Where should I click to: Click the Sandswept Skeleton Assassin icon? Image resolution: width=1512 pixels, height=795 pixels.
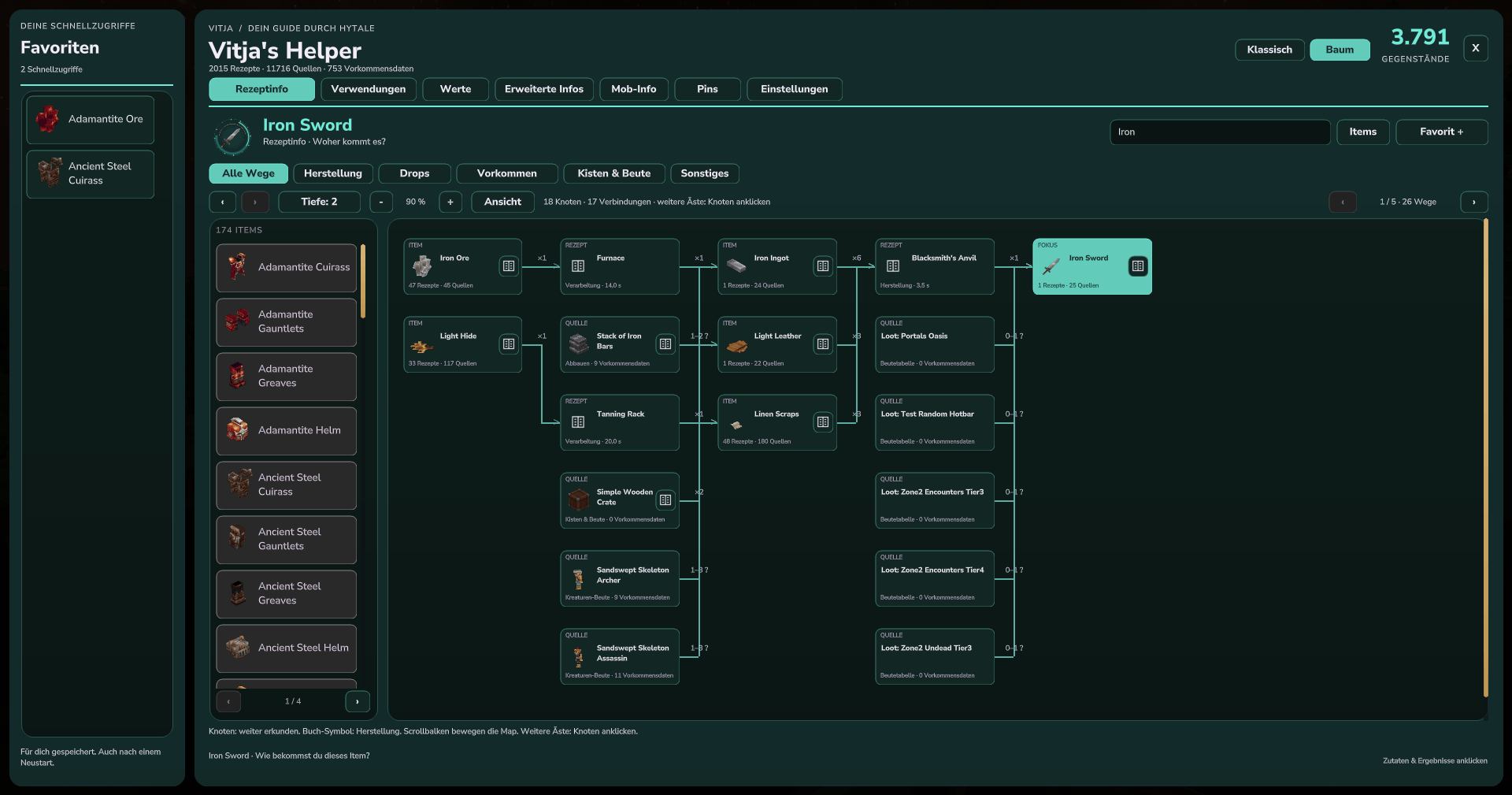click(578, 657)
